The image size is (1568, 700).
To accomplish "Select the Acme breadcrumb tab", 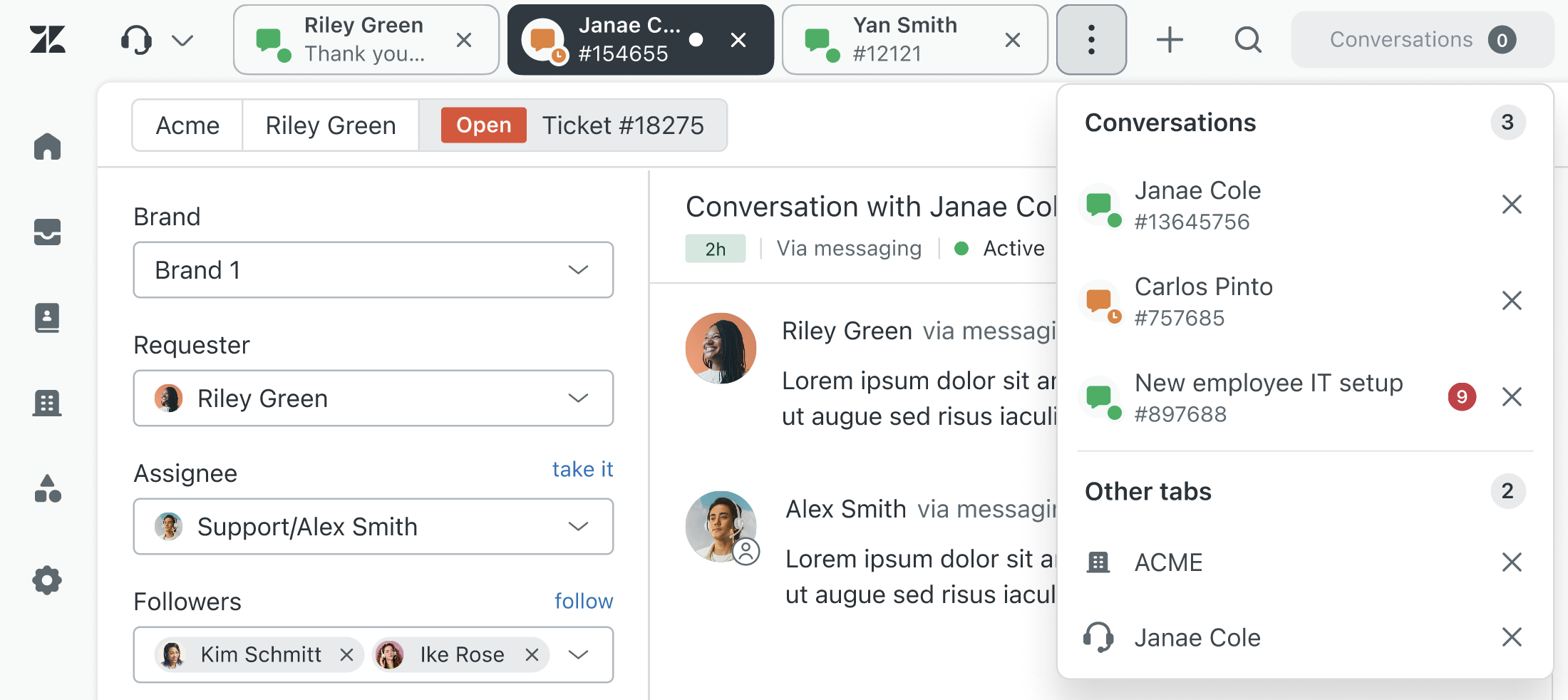I will [187, 125].
